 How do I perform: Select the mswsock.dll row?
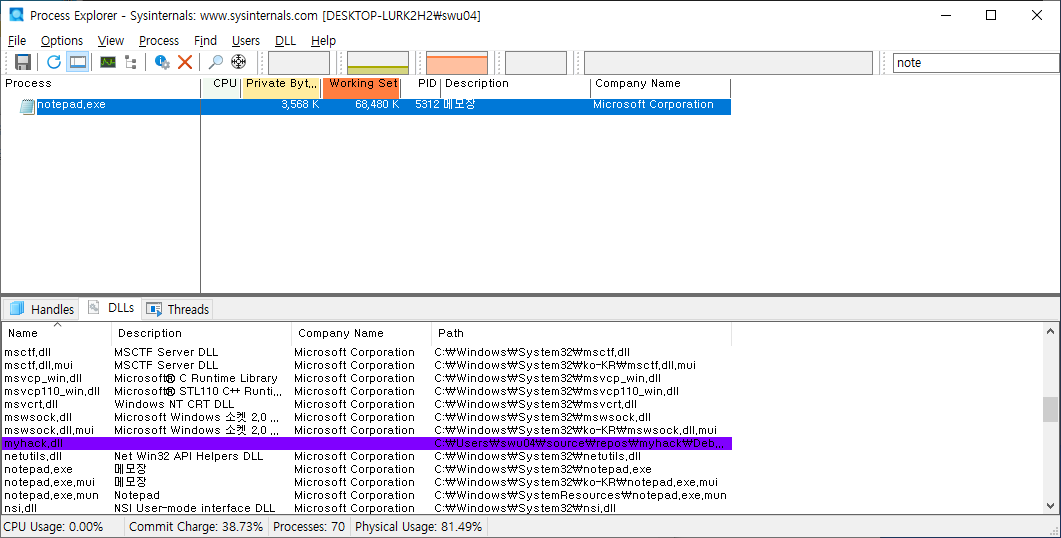(x=366, y=418)
